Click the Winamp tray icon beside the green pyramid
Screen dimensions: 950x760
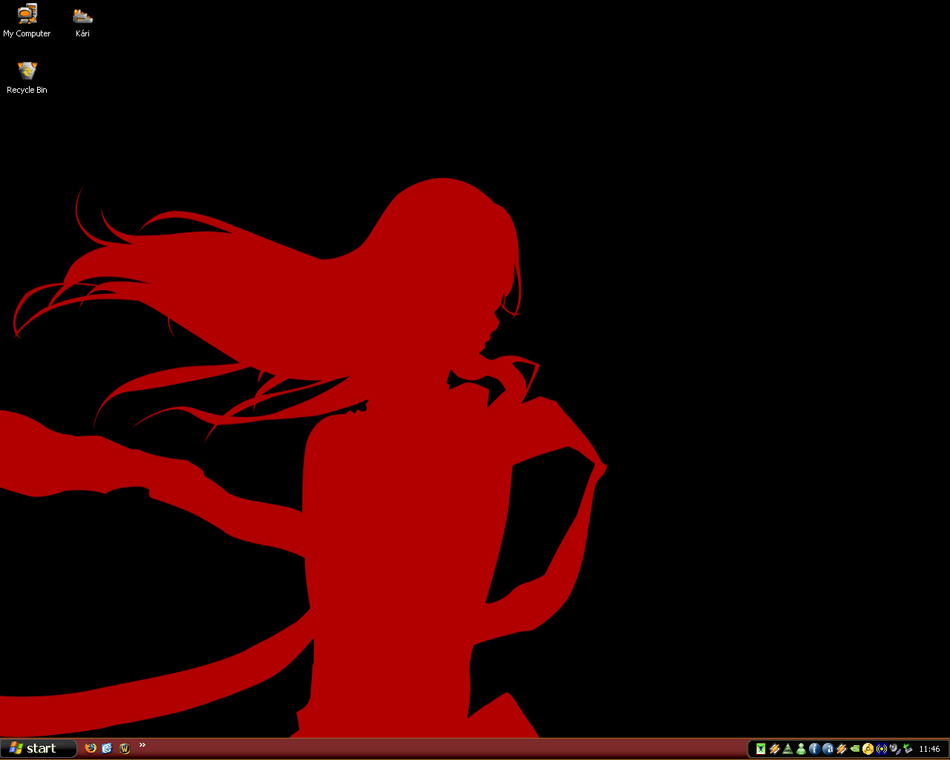tap(774, 749)
